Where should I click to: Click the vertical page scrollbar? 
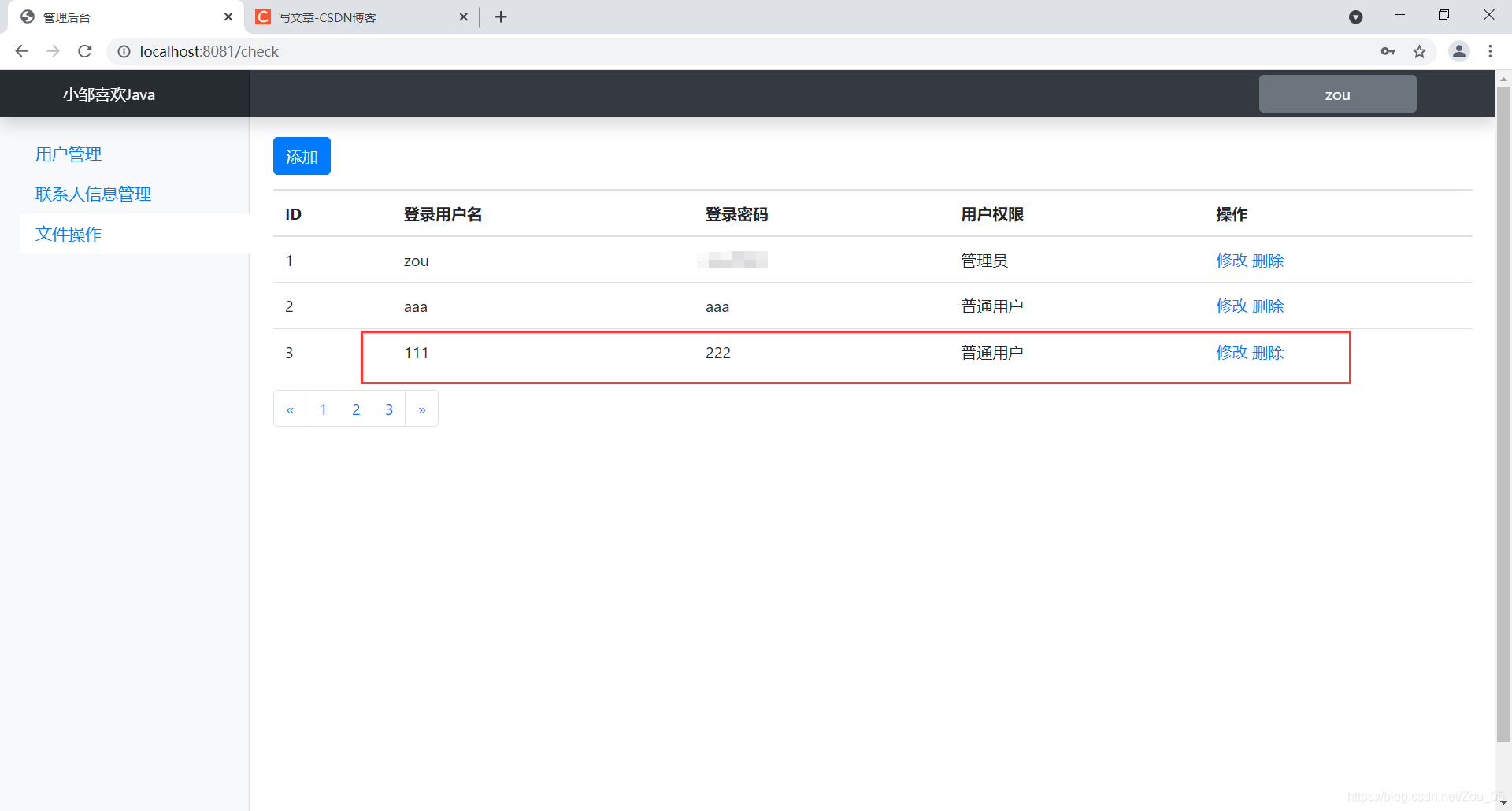(x=1503, y=413)
